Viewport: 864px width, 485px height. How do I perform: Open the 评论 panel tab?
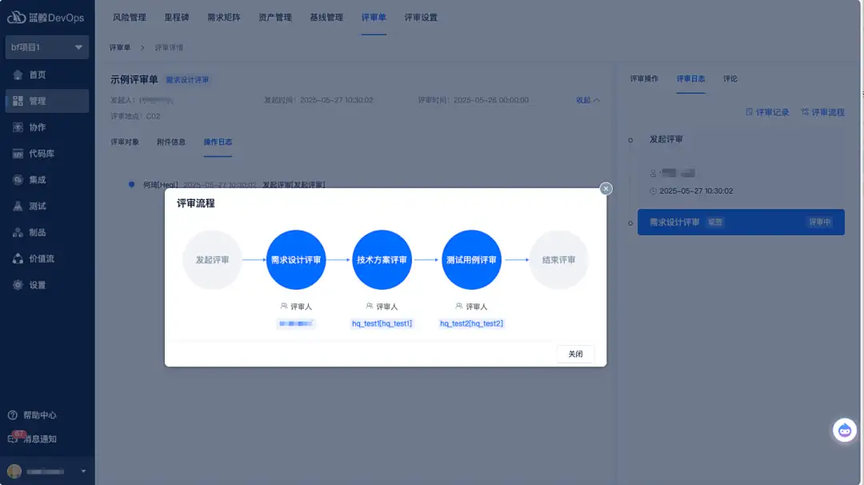click(730, 79)
